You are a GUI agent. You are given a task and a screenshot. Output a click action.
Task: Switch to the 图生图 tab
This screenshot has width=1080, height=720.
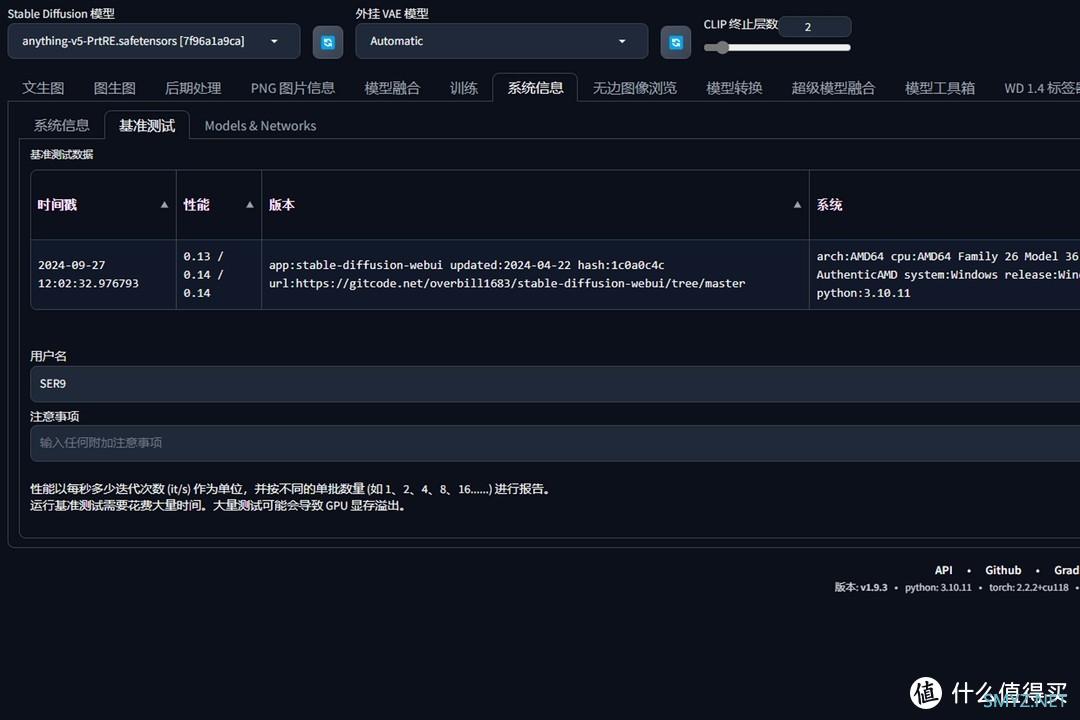pos(114,88)
